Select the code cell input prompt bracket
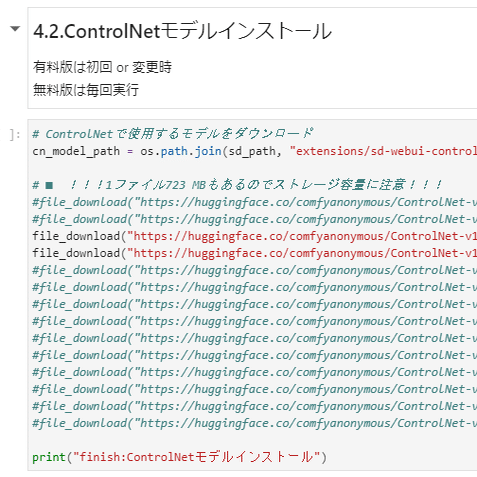 point(15,135)
